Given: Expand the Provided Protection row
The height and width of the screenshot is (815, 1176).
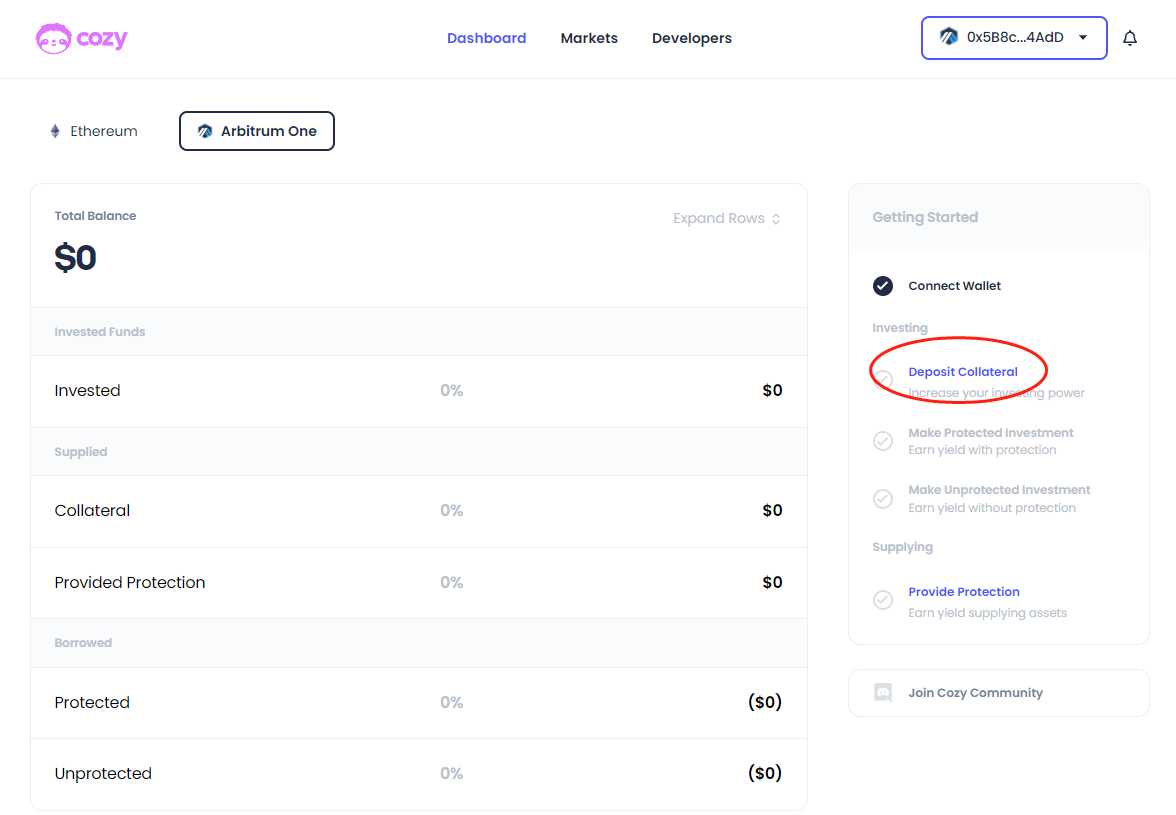Looking at the screenshot, I should pyautogui.click(x=418, y=583).
